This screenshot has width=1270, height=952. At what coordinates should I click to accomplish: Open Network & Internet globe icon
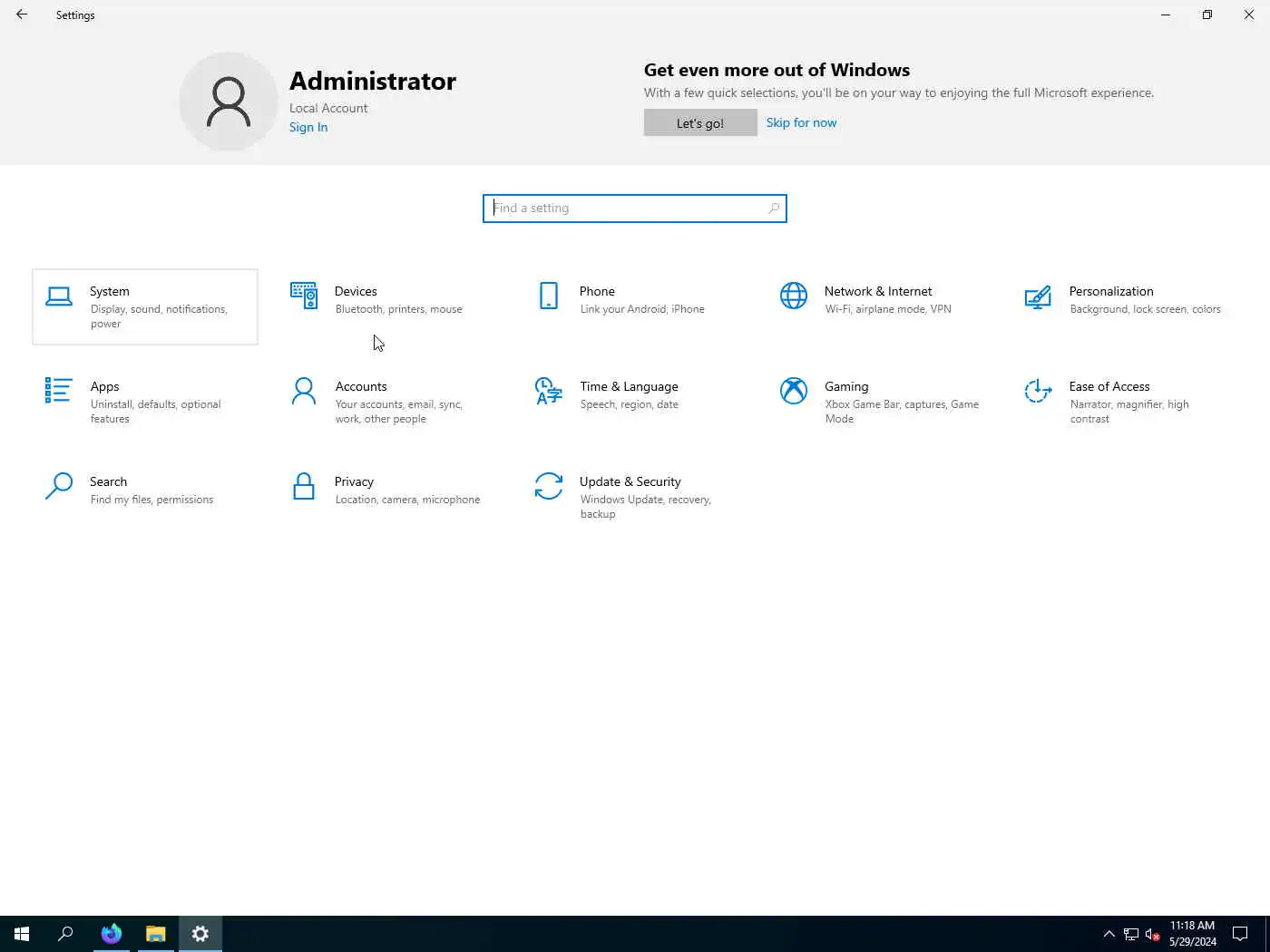794,296
